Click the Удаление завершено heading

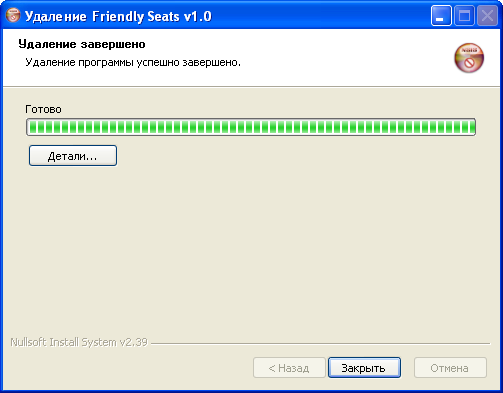click(x=82, y=44)
